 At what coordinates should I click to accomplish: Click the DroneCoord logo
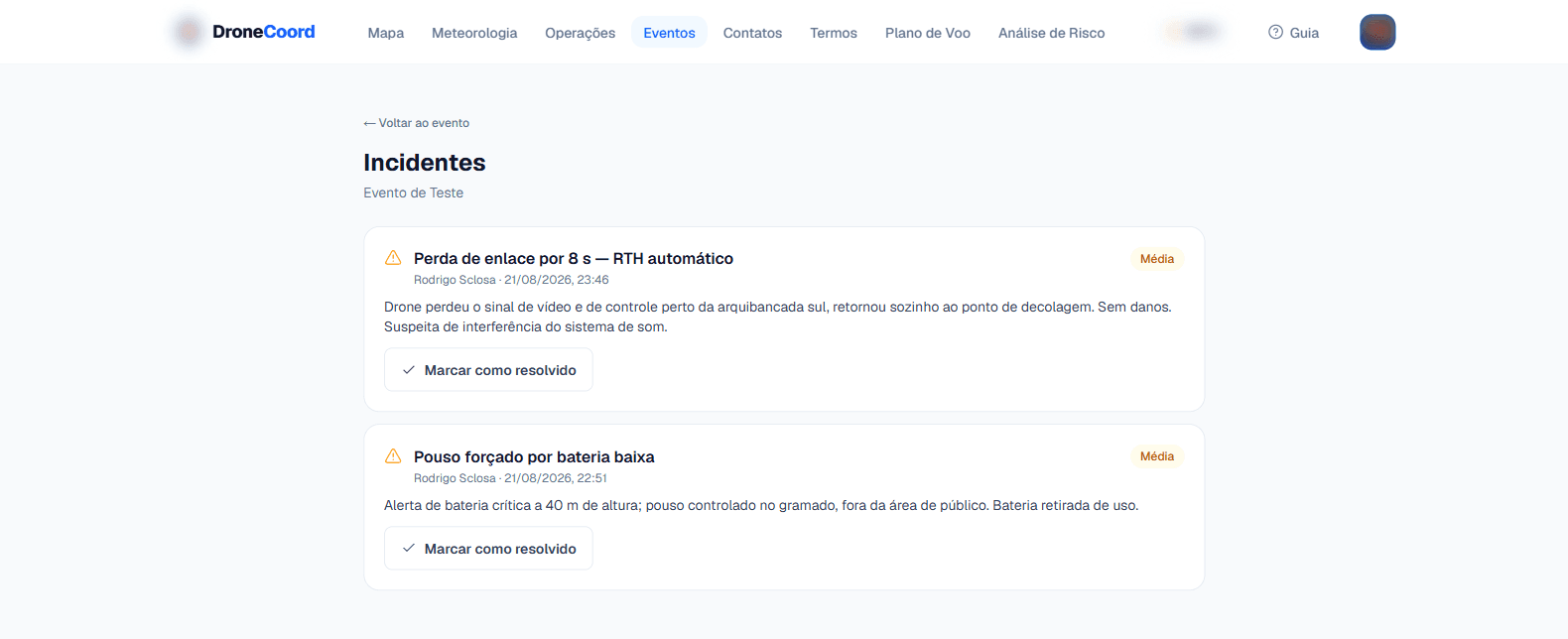244,32
